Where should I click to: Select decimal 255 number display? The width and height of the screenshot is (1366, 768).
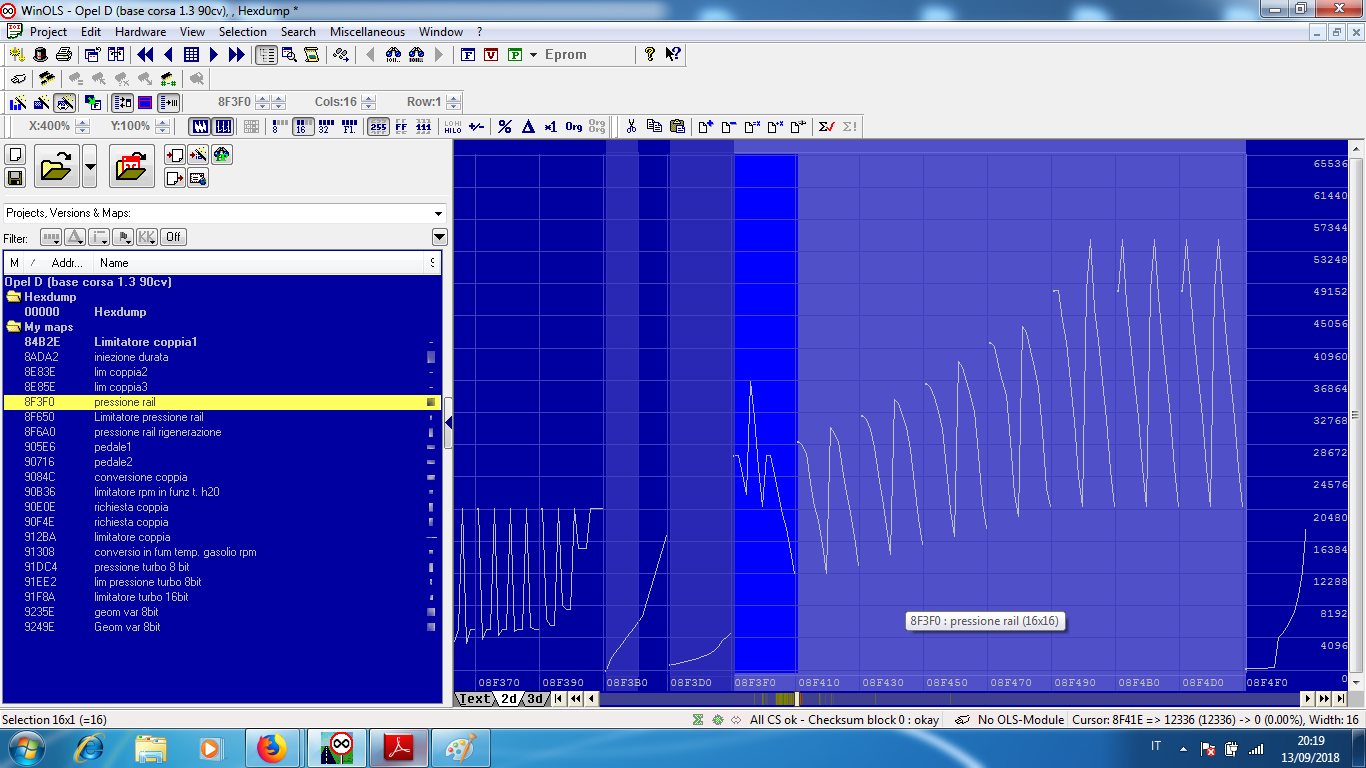(x=378, y=127)
